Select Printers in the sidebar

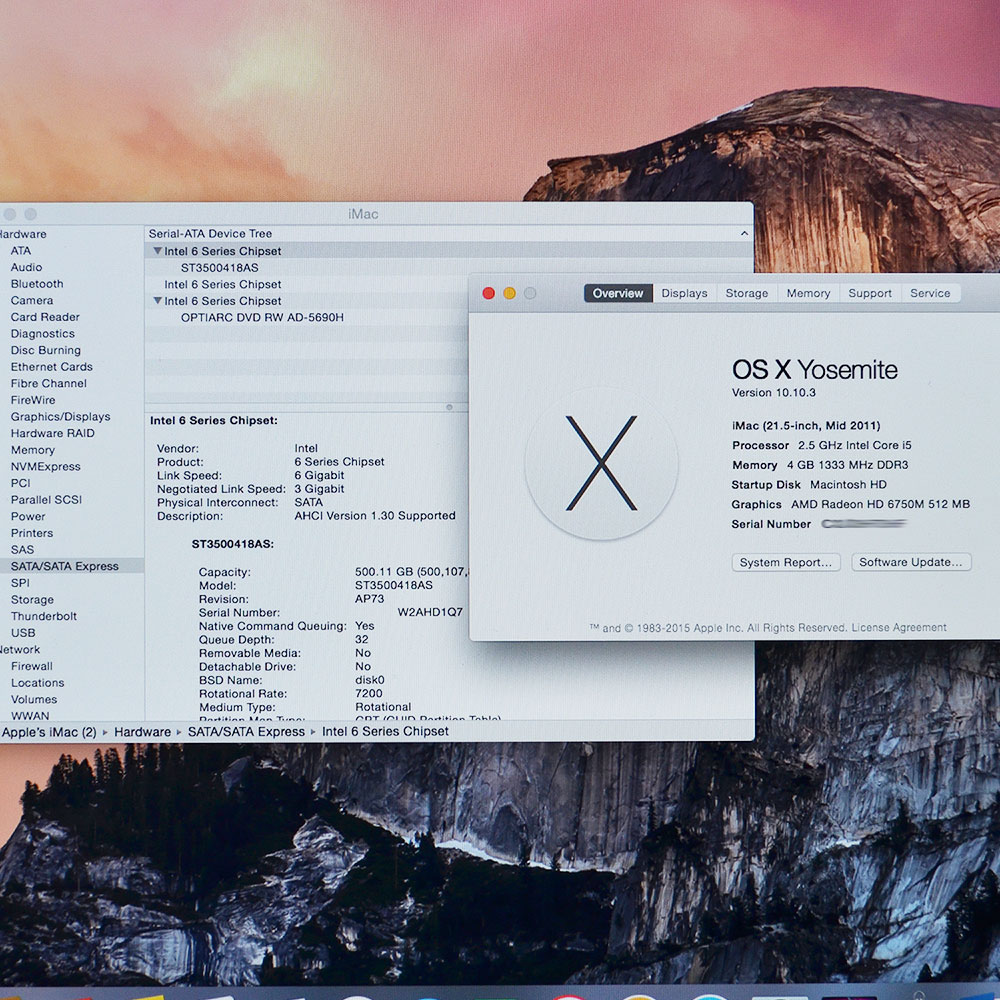[32, 533]
